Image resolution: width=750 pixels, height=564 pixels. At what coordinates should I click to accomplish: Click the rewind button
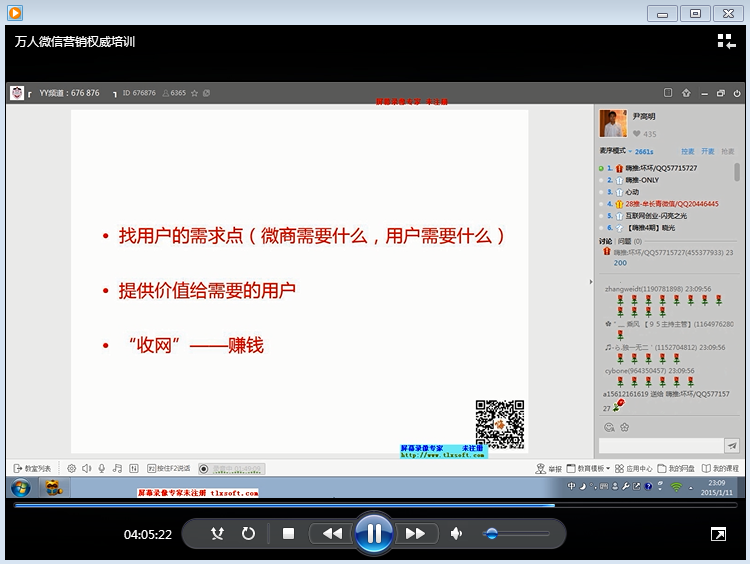pos(331,534)
